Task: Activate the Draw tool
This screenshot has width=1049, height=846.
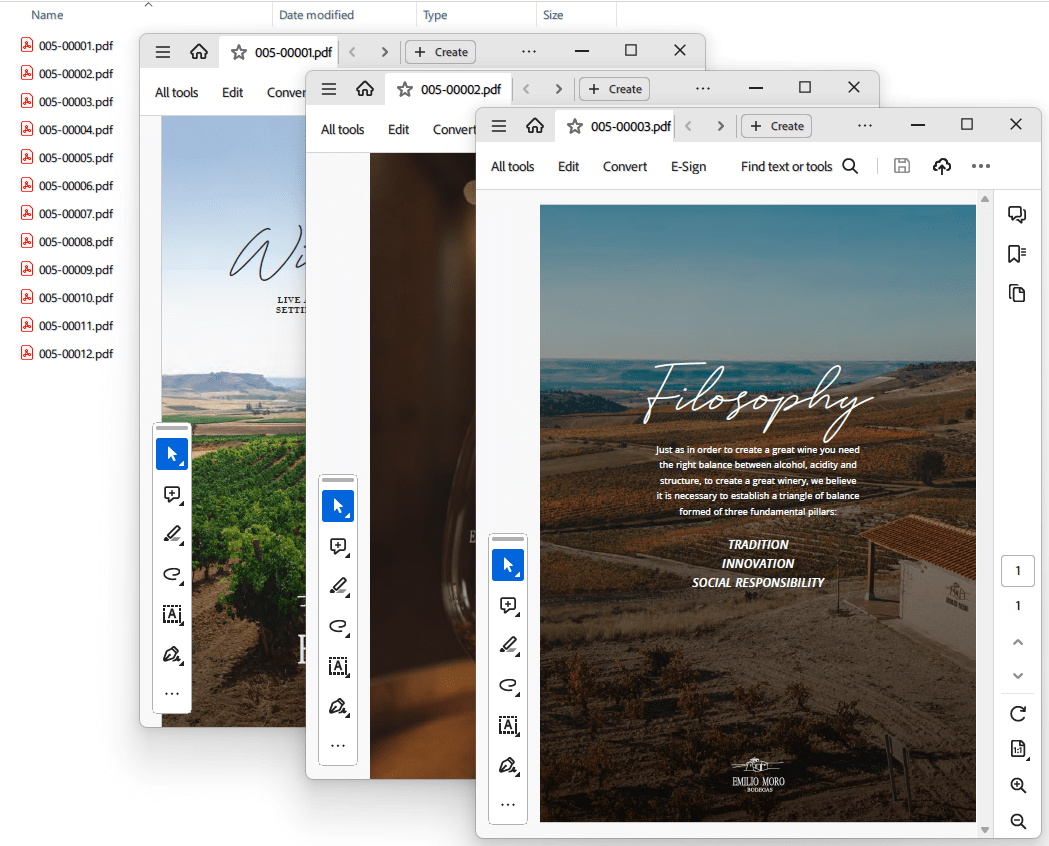Action: pyautogui.click(x=508, y=686)
